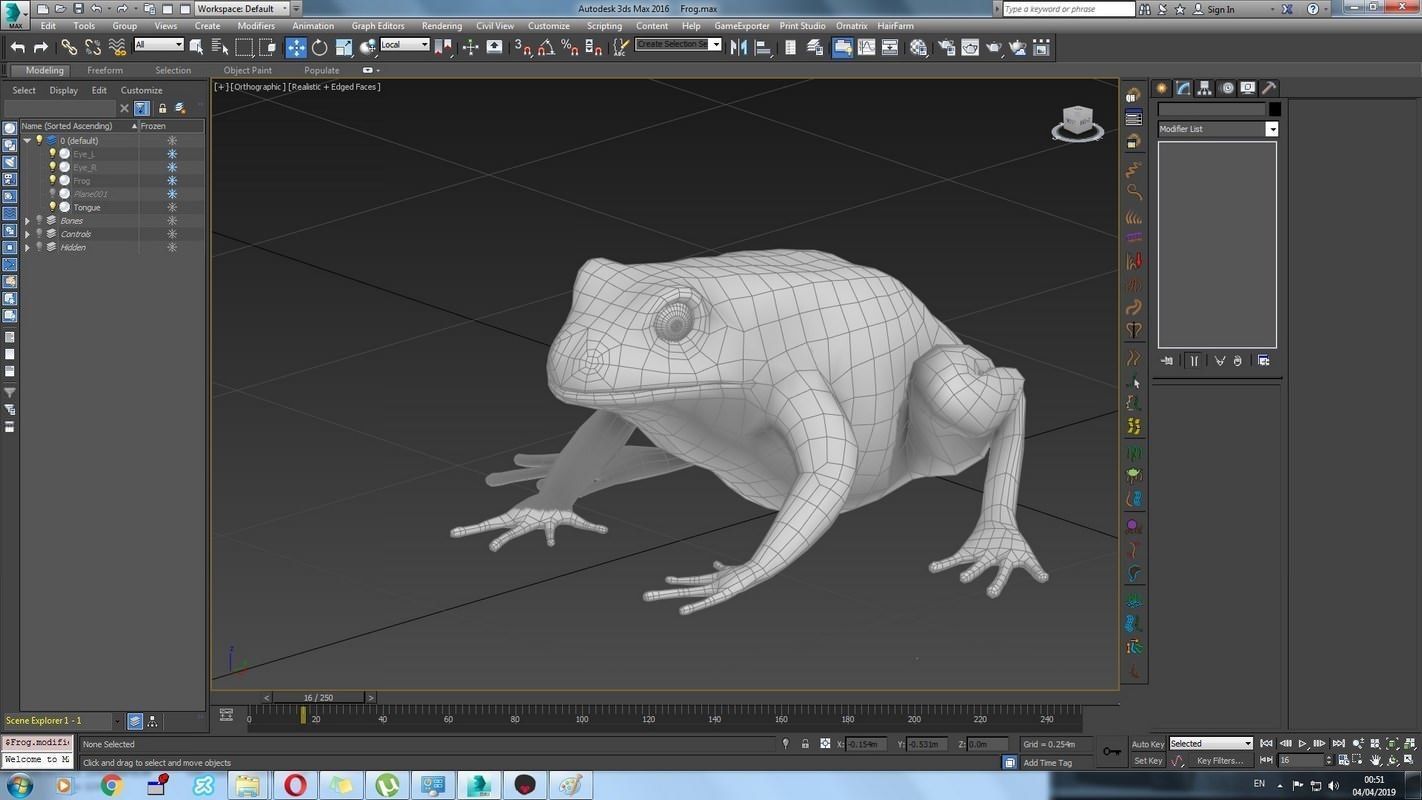Expand the Bones layer in Scene Explorer
This screenshot has height=800, width=1422.
[27, 221]
